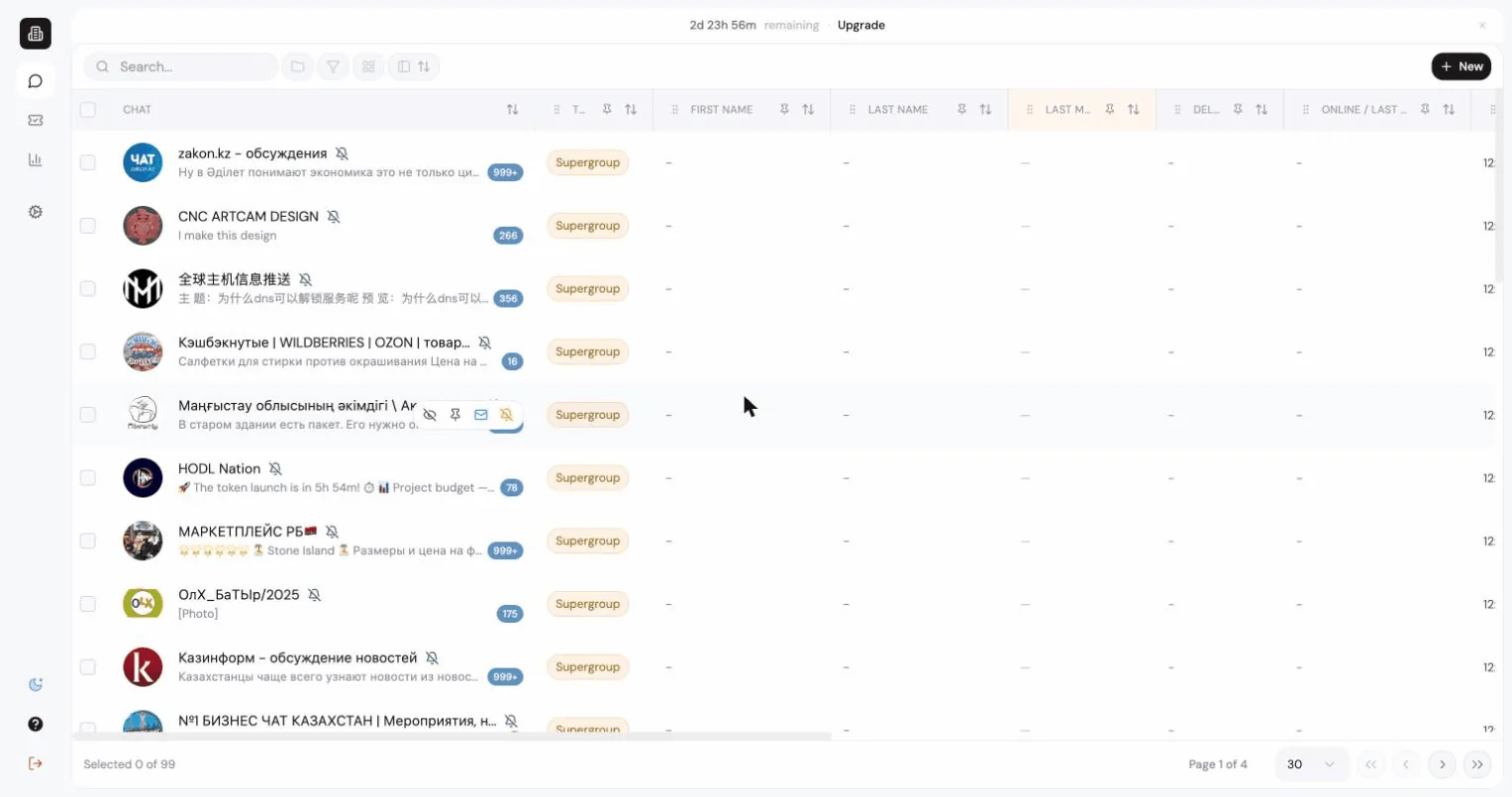This screenshot has width=1512, height=797.
Task: Click the New button
Action: click(1462, 66)
